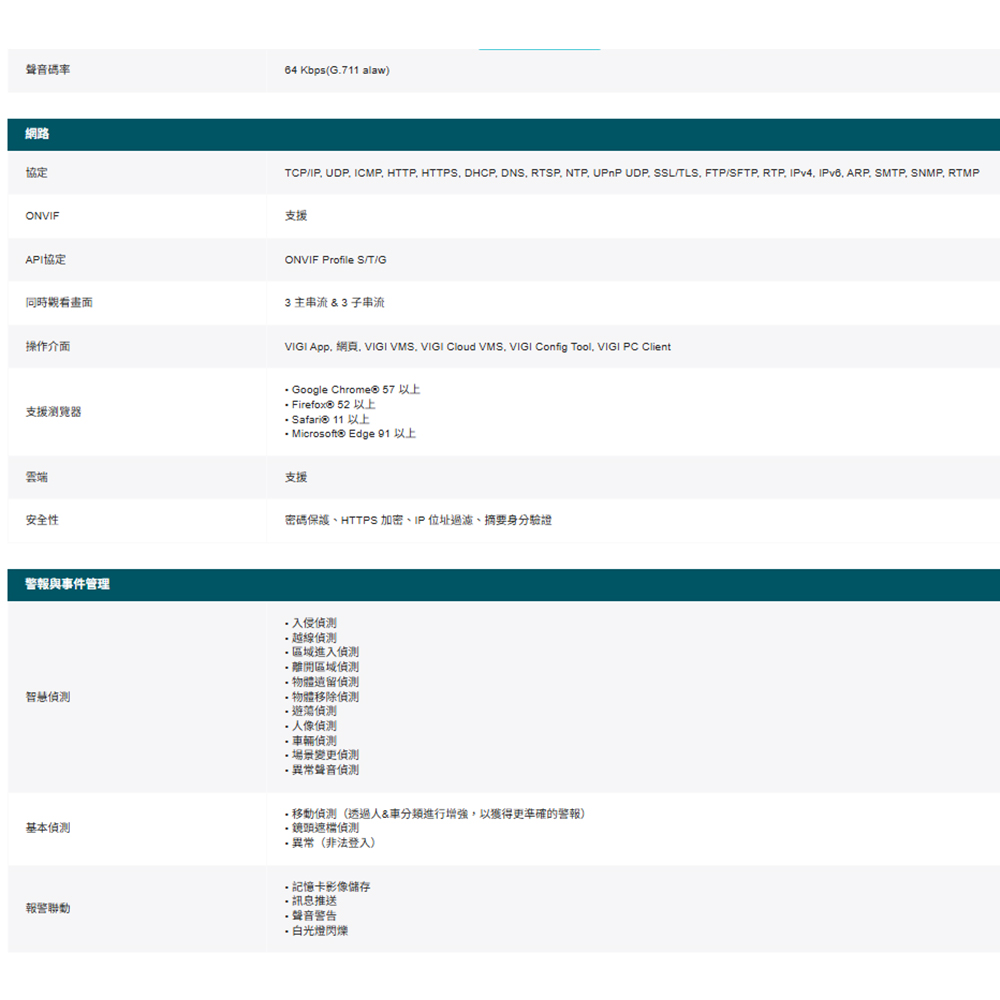Click the 協定 protocol list text
Viewport: 1000px width, 1000px height.
[631, 173]
